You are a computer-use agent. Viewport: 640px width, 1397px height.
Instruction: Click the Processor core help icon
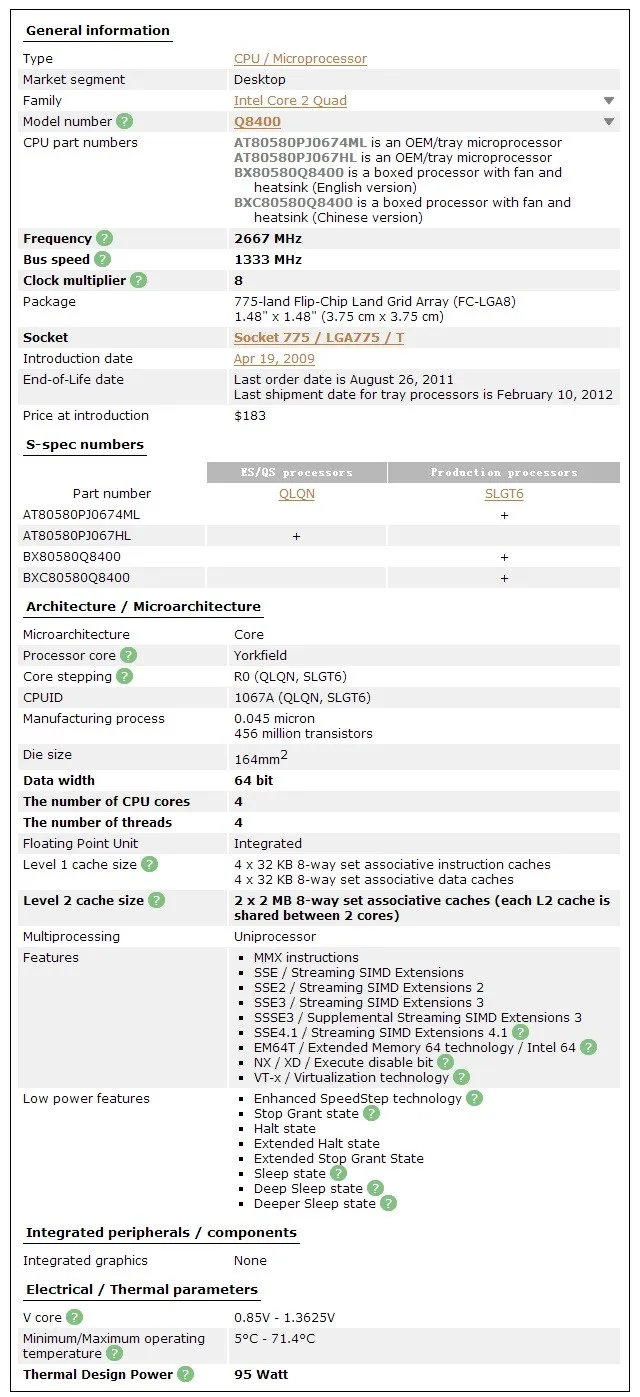click(x=128, y=655)
